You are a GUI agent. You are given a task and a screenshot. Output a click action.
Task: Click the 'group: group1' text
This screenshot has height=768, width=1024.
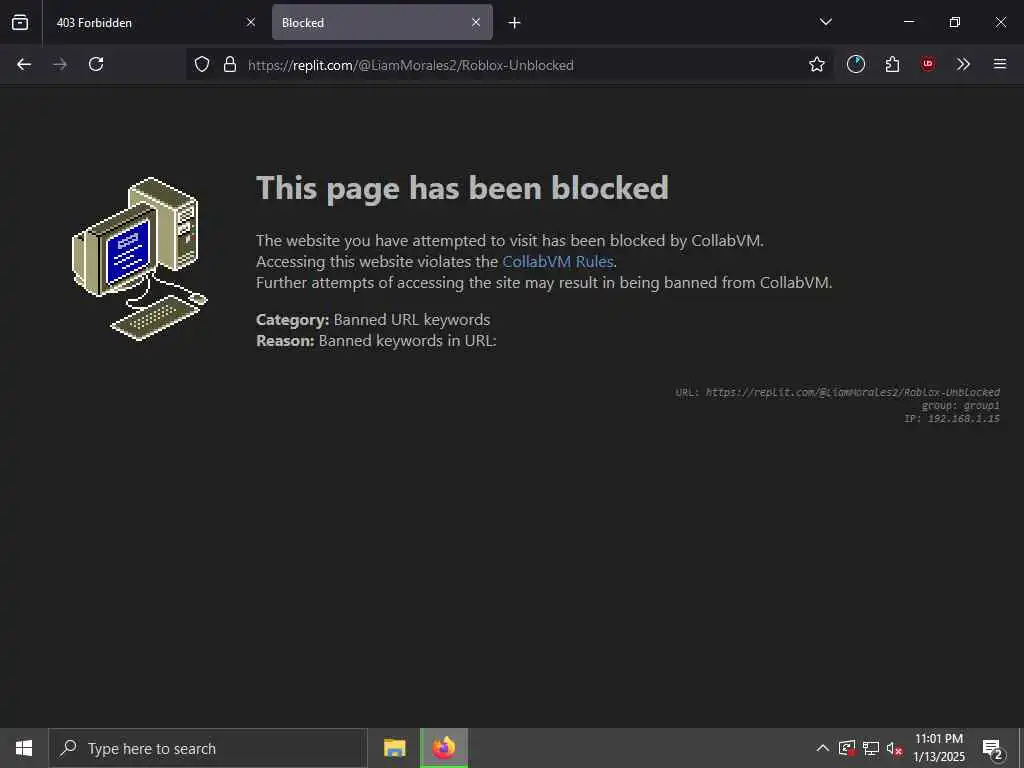(x=960, y=406)
